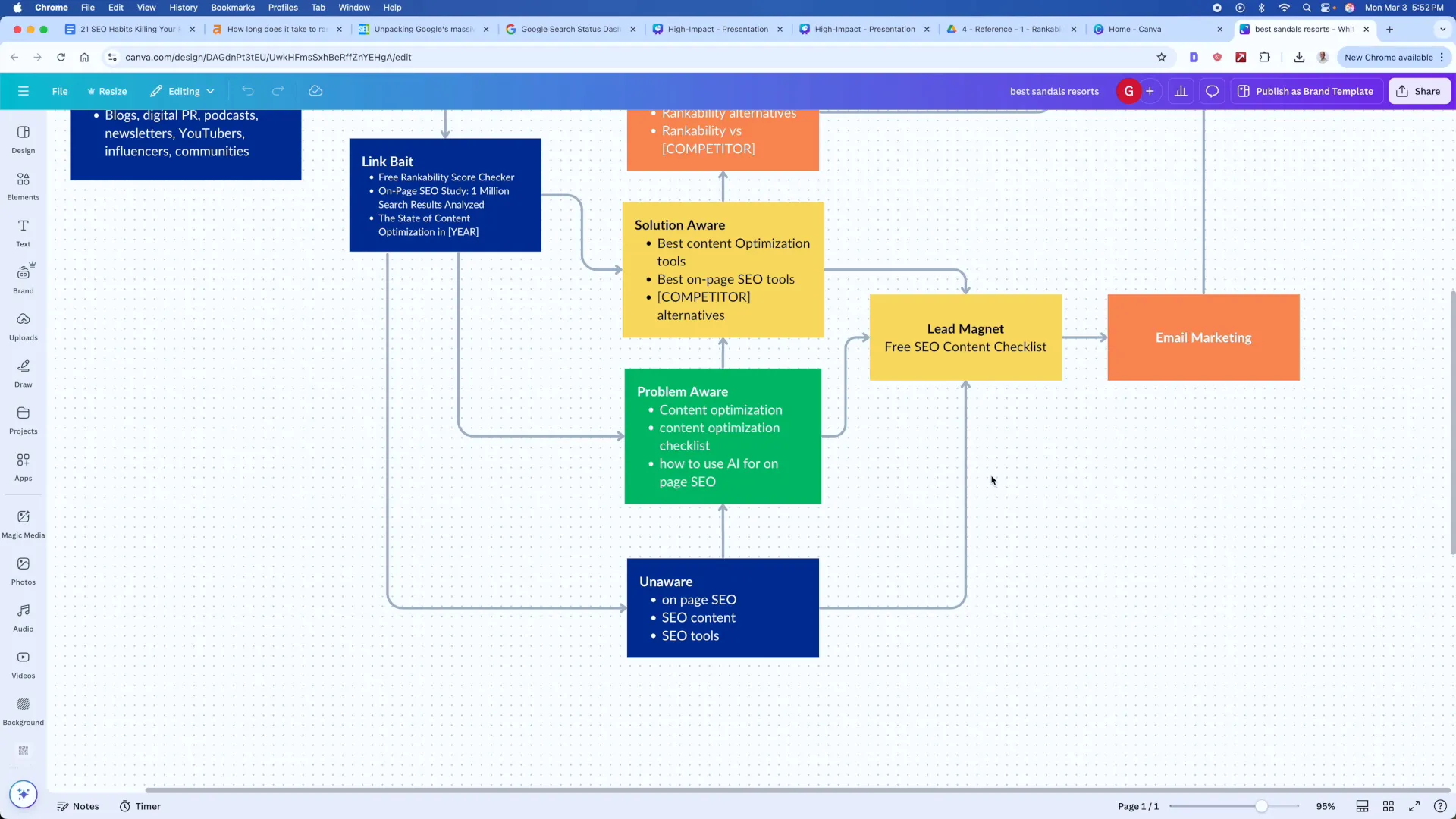Click Publish as Brand Template
1456x819 pixels.
coord(1306,91)
